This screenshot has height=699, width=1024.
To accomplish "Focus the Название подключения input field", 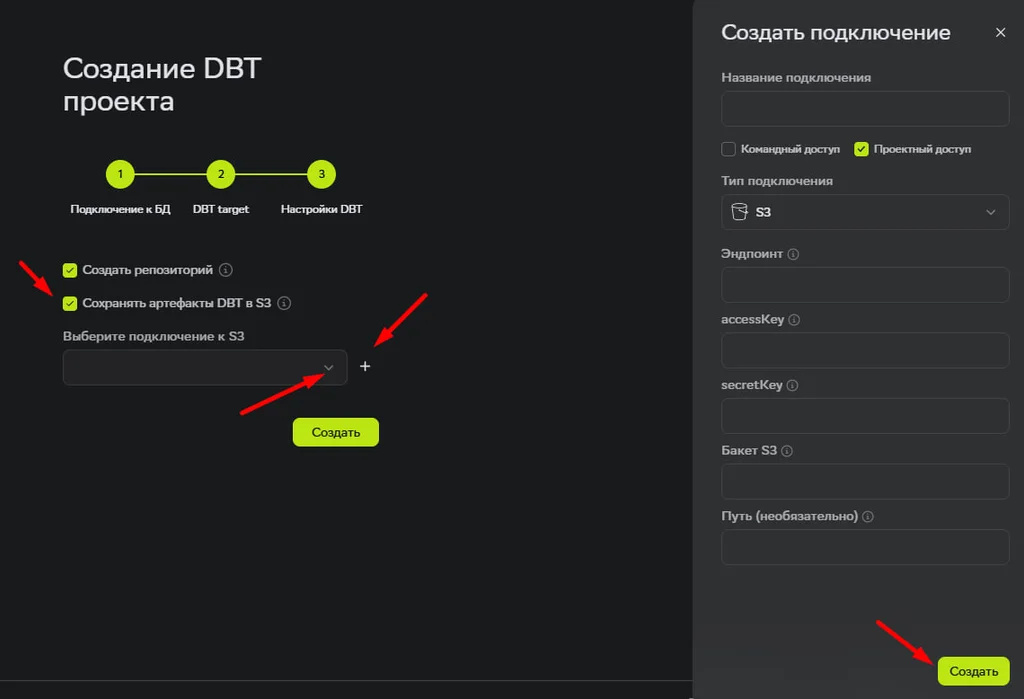I will [x=865, y=108].
